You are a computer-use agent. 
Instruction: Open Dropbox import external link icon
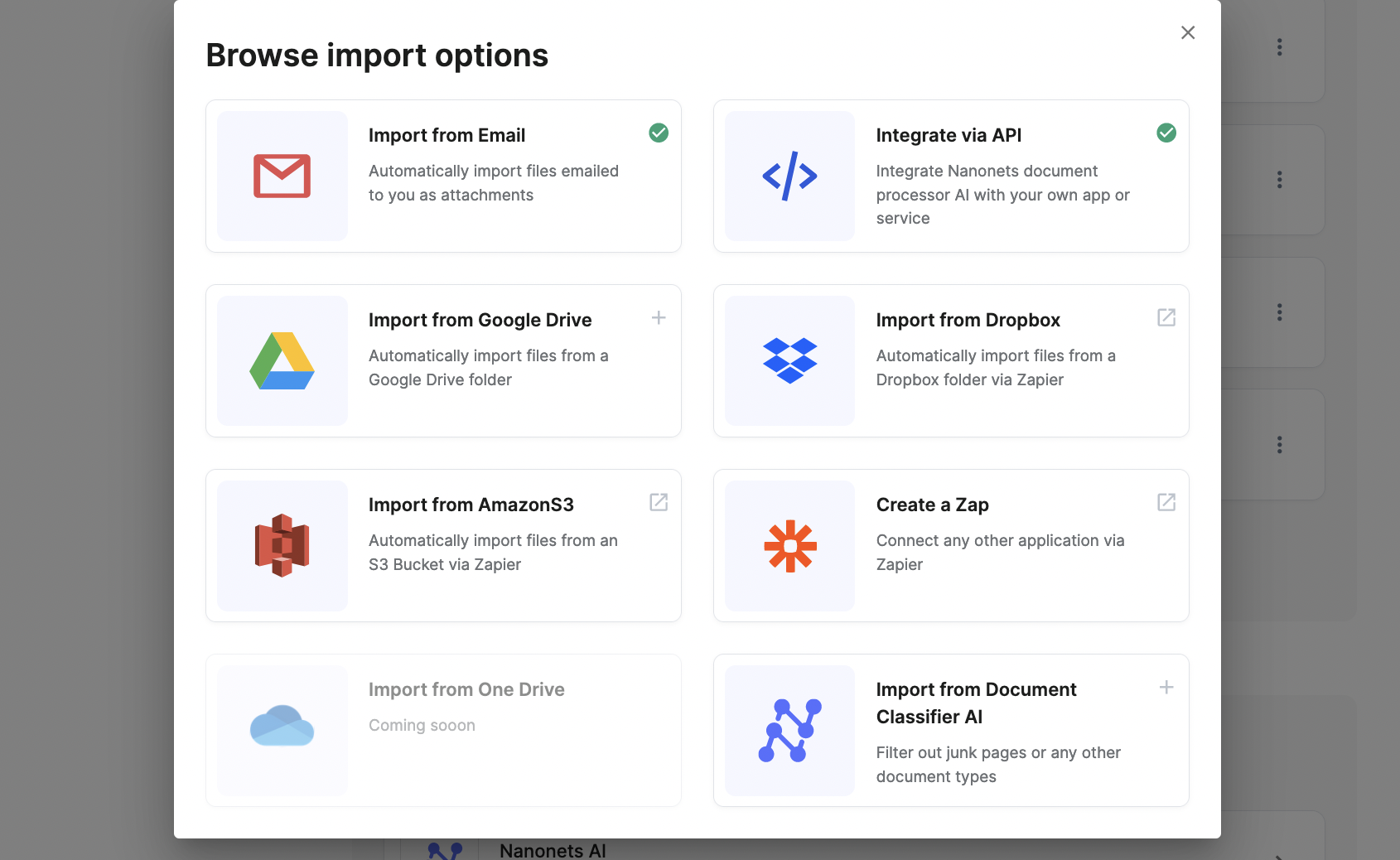pyautogui.click(x=1166, y=317)
